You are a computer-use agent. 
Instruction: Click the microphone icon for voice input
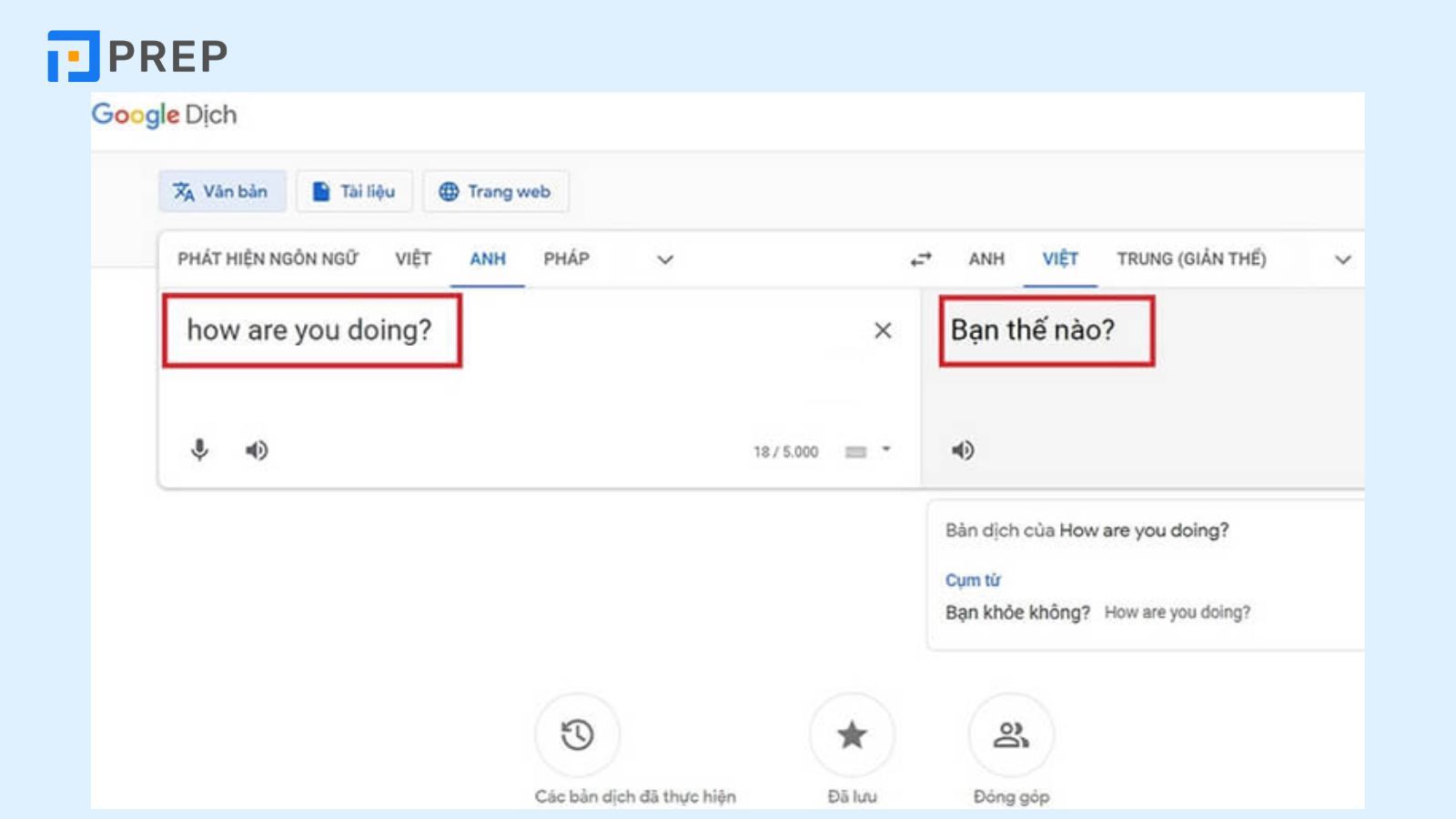point(199,450)
